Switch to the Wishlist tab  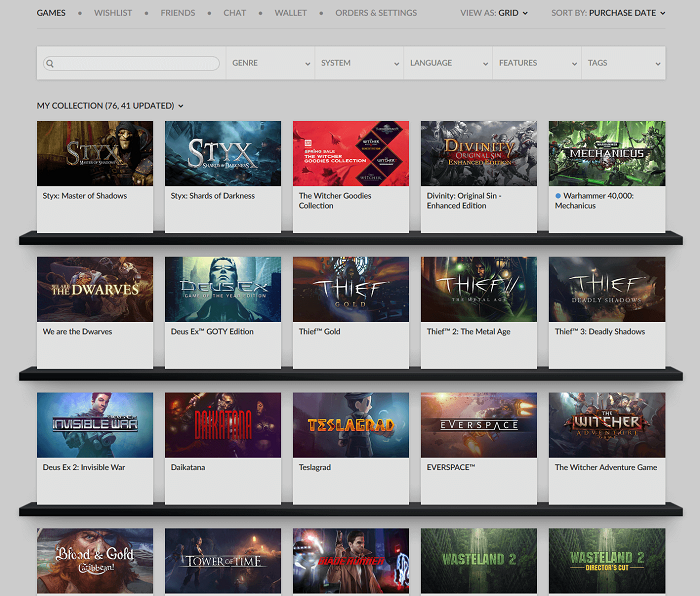(112, 13)
